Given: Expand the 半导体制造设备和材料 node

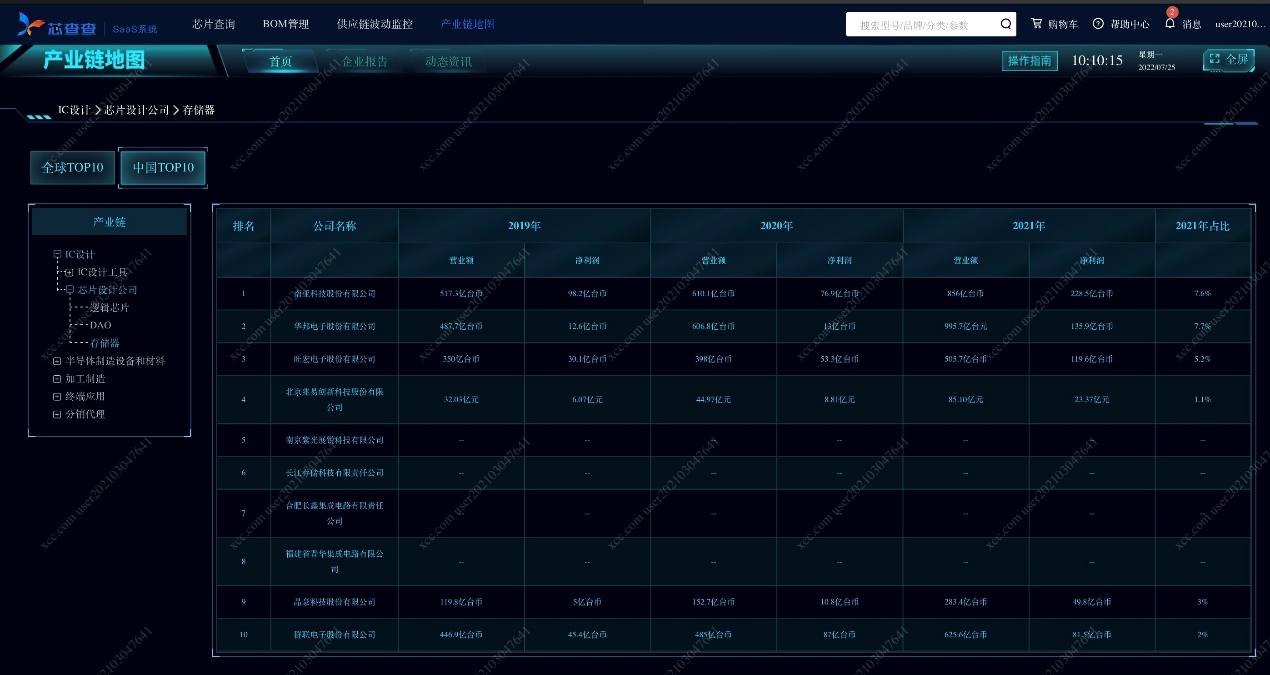Looking at the screenshot, I should pyautogui.click(x=57, y=361).
